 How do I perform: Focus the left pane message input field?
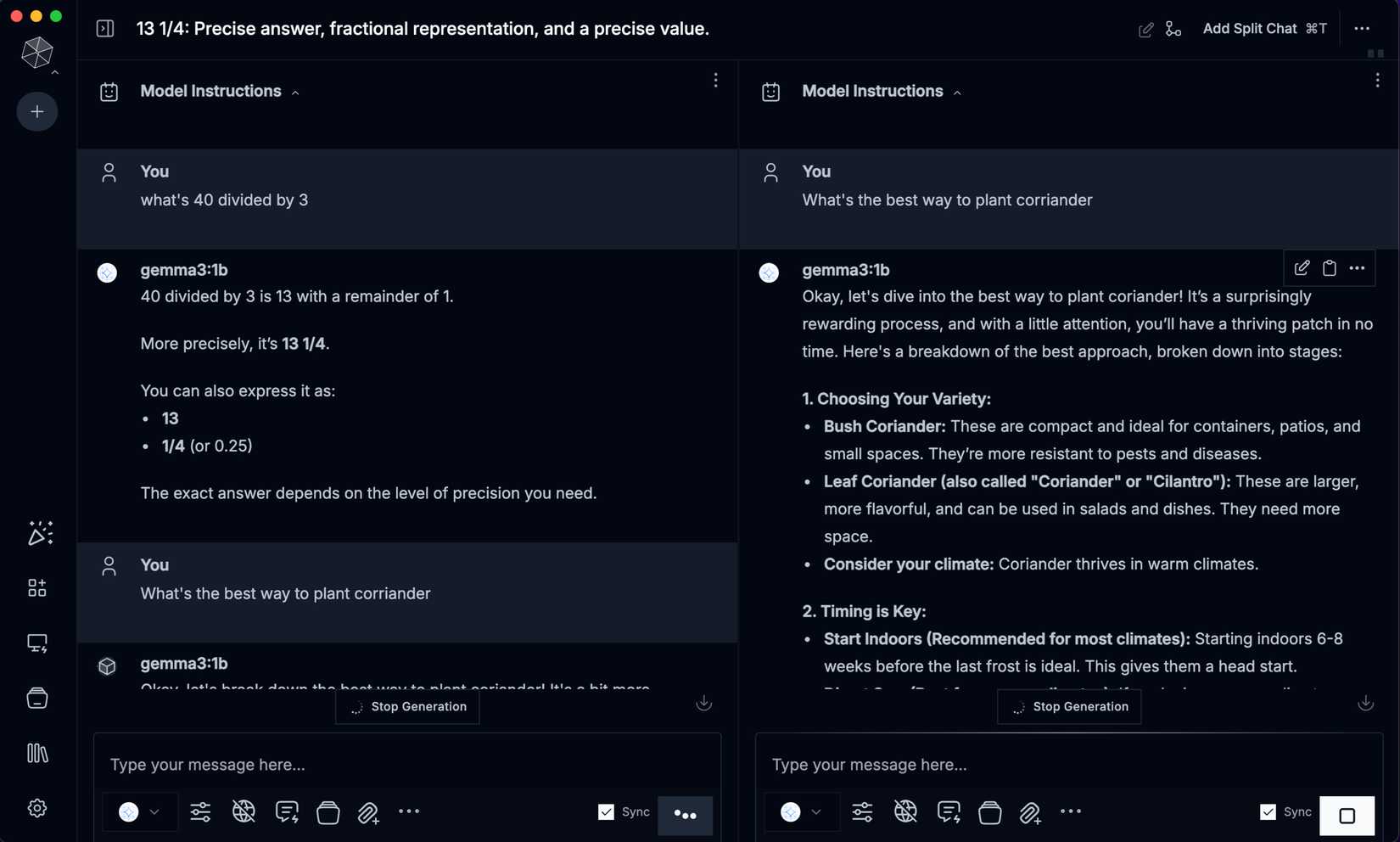click(x=407, y=765)
